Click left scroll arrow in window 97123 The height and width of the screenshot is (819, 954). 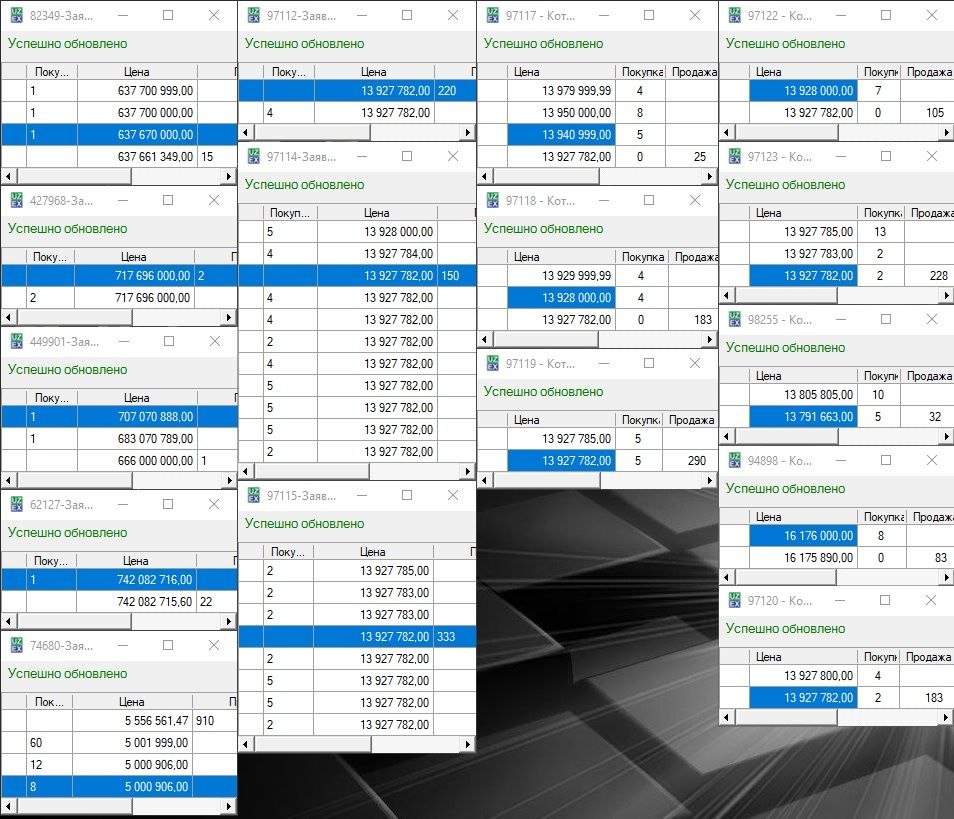(726, 296)
